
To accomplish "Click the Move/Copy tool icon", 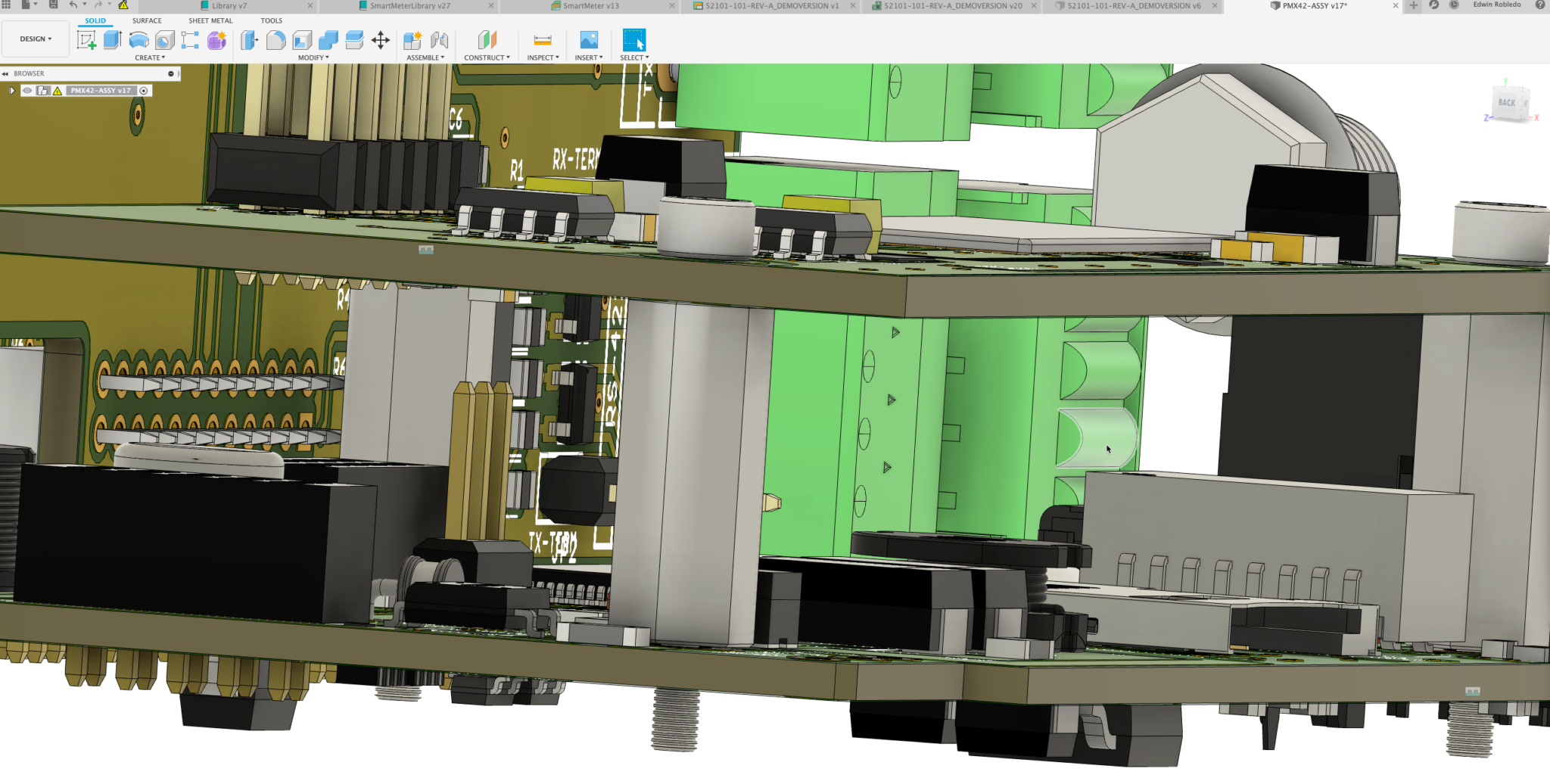I will [x=381, y=42].
